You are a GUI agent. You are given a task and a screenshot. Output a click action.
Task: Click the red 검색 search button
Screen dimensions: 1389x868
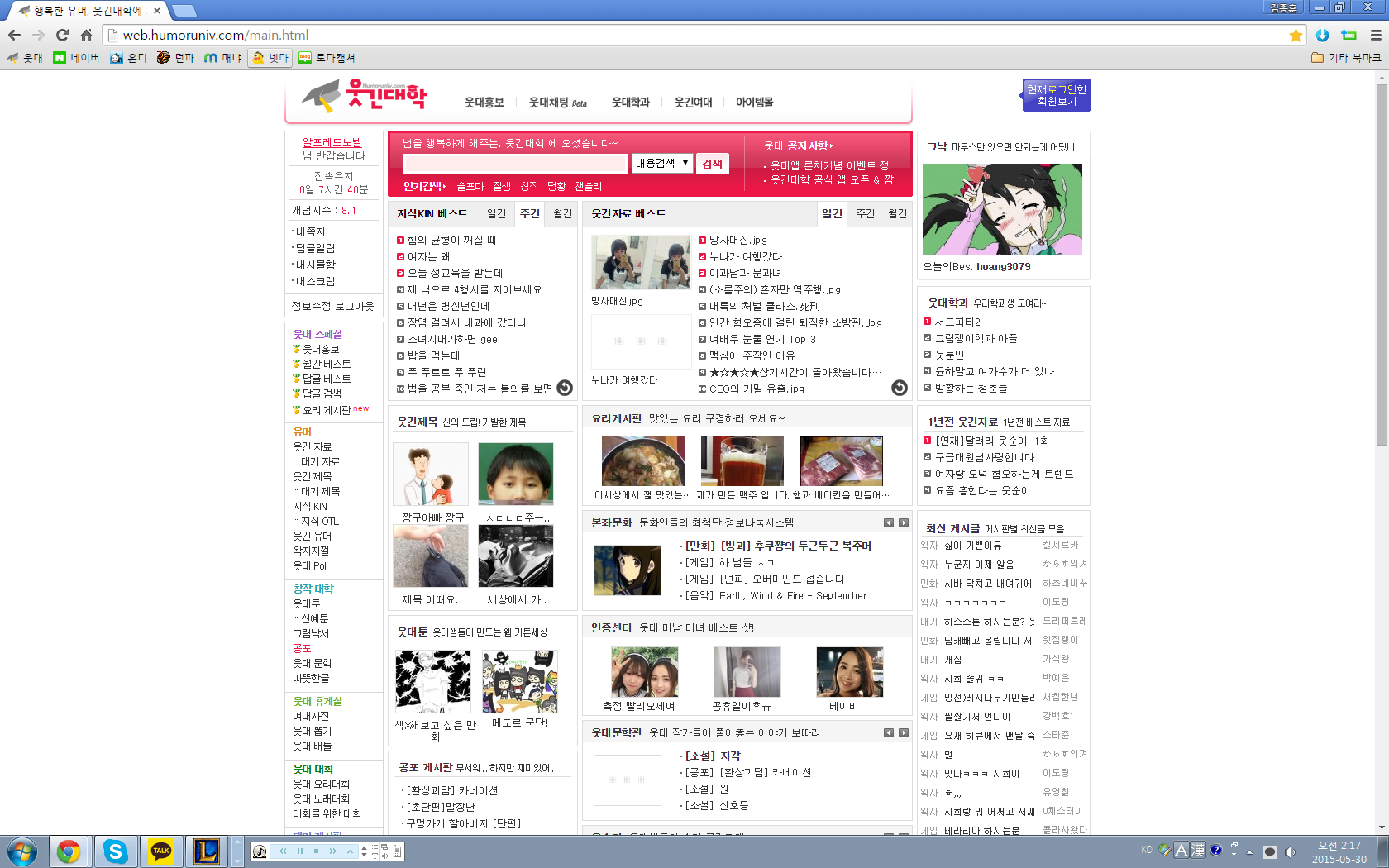(x=712, y=164)
